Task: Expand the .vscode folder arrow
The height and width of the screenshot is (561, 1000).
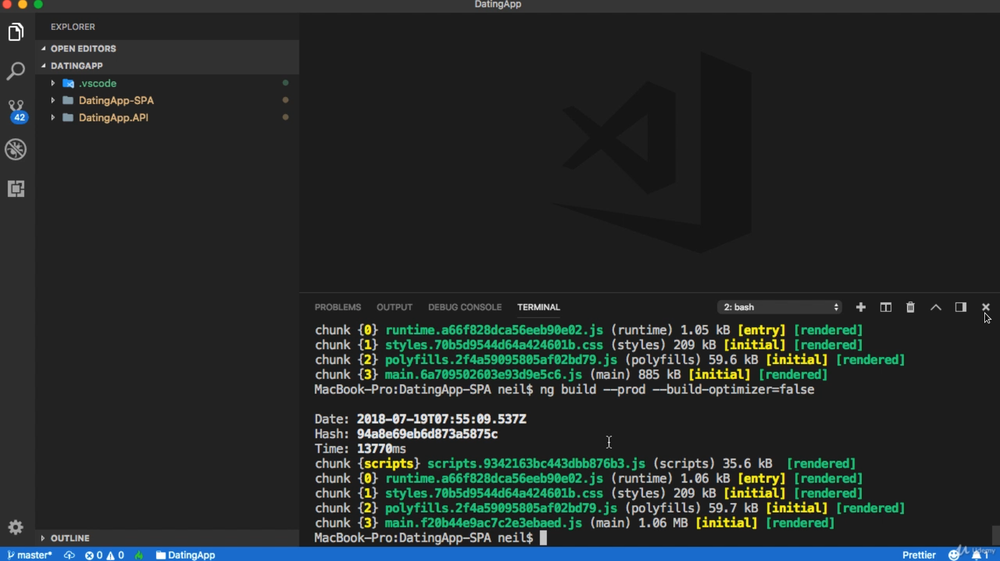Action: coord(53,83)
